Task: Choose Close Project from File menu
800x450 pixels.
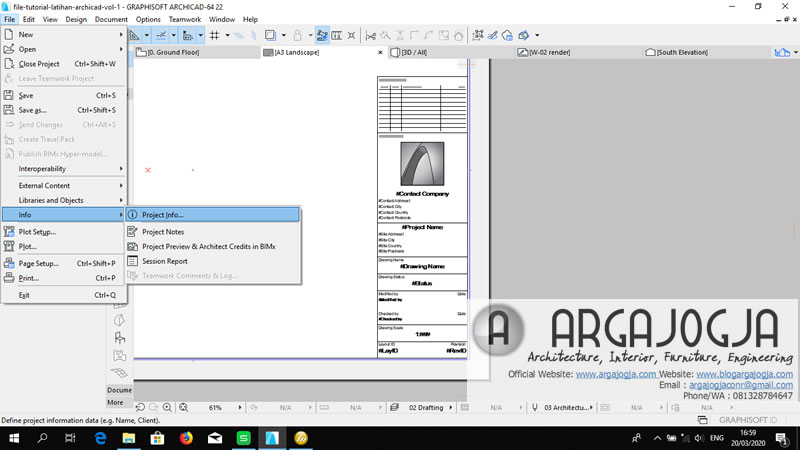Action: pos(64,64)
